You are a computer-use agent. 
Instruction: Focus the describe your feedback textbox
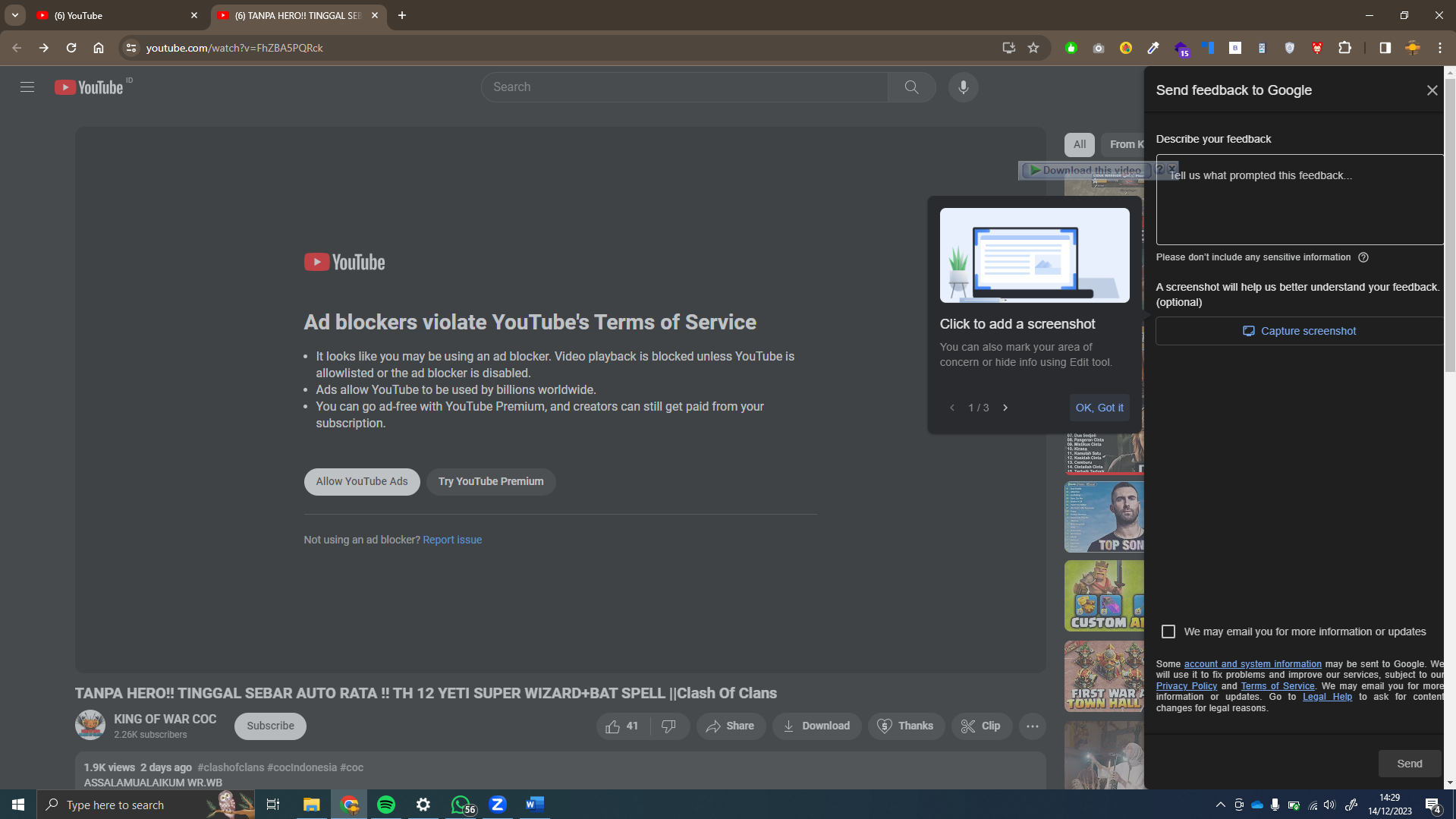point(1300,200)
